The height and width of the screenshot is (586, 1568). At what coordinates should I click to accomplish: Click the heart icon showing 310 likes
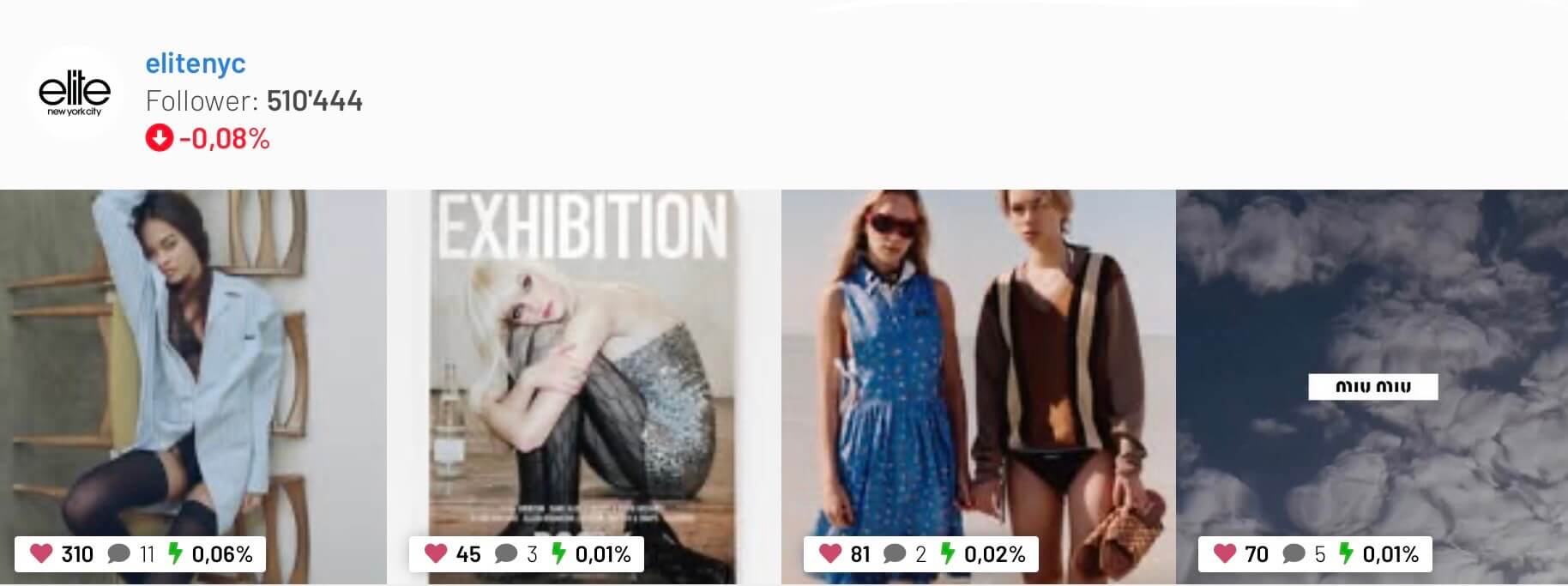pyautogui.click(x=41, y=553)
